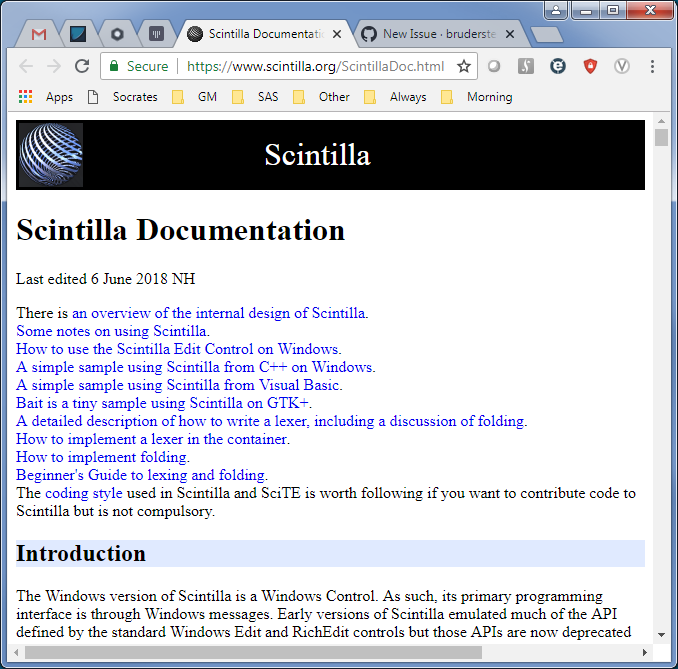Open the gray S extension icon

tap(526, 66)
